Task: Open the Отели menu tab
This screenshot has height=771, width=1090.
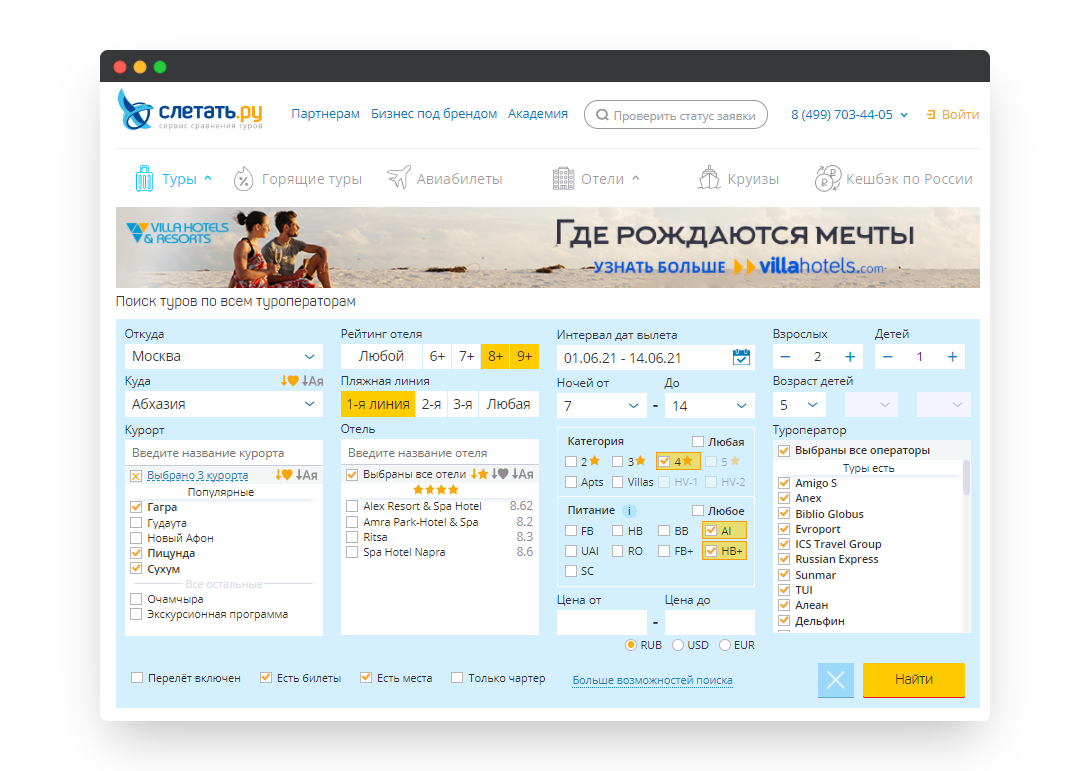Action: click(596, 179)
